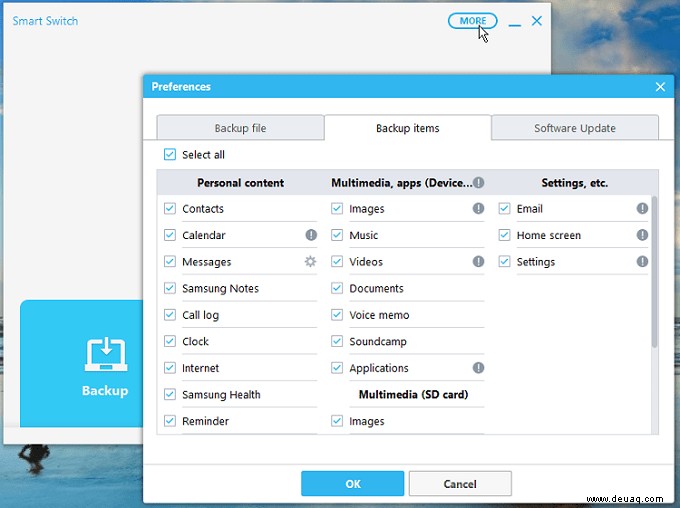Click info icon in device Images row

coord(478,209)
